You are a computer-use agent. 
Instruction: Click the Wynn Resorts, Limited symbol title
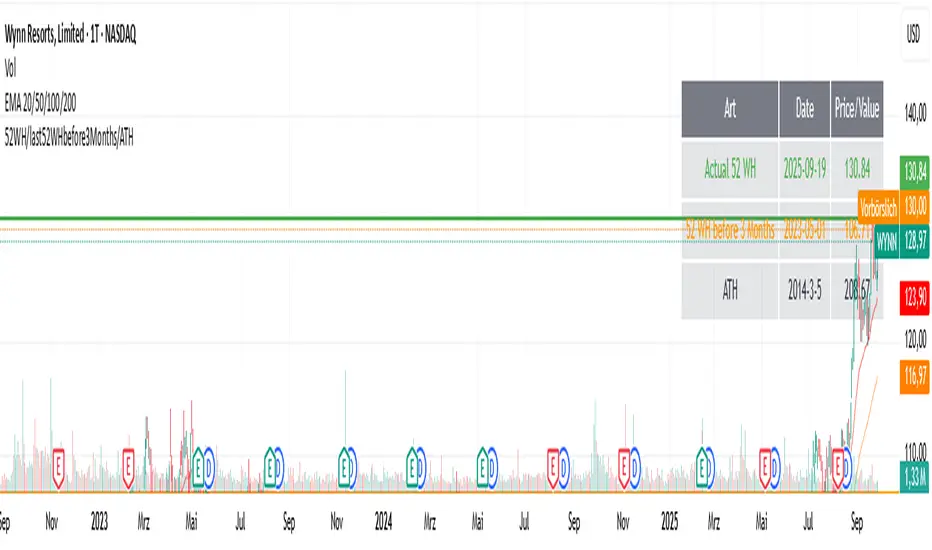coord(70,34)
